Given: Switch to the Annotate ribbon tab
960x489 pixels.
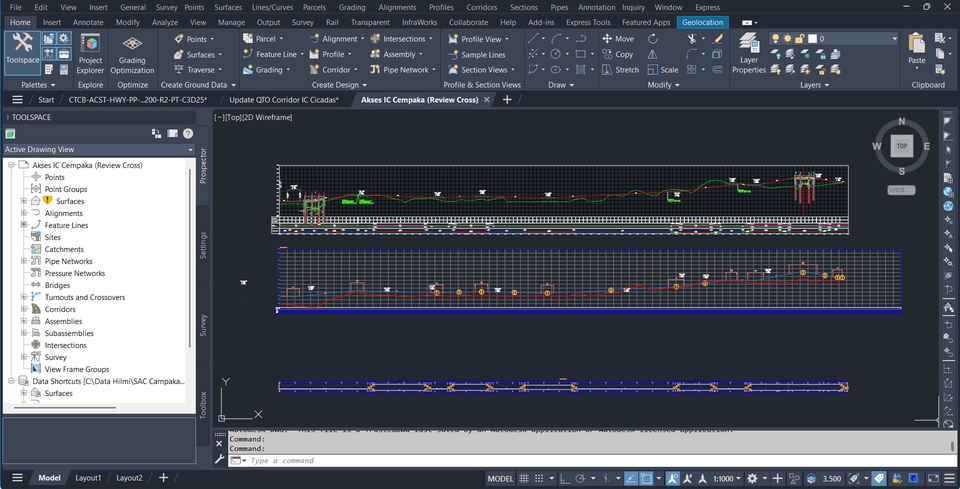Looking at the screenshot, I should point(88,22).
